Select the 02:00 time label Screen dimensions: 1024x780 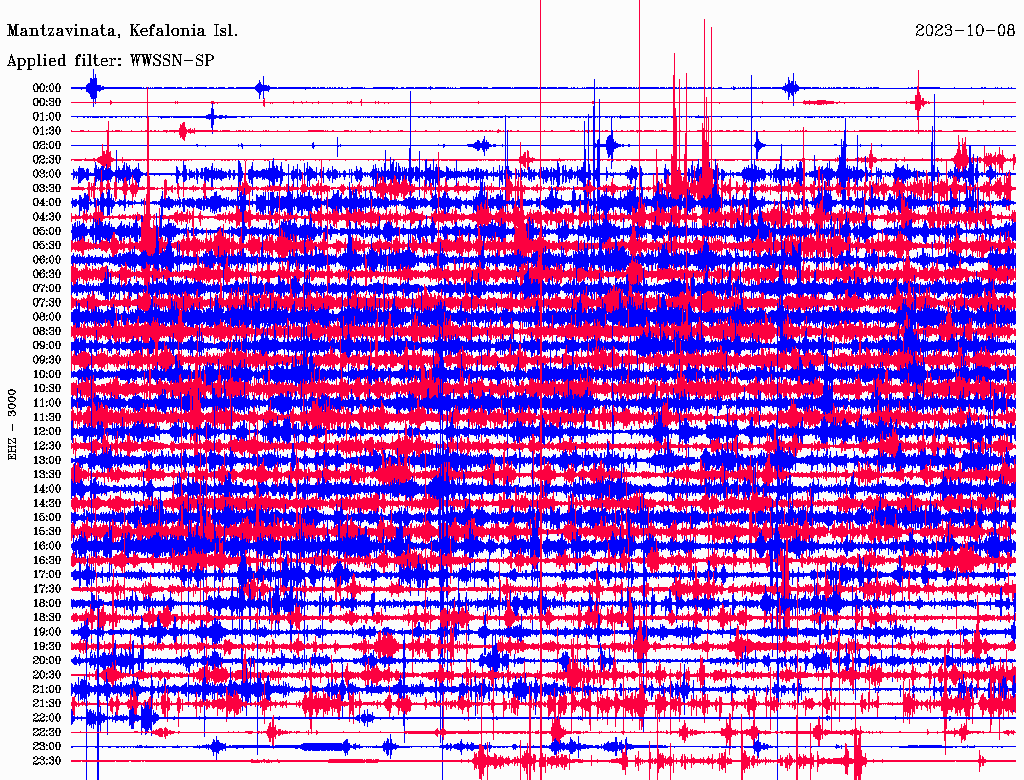(47, 146)
